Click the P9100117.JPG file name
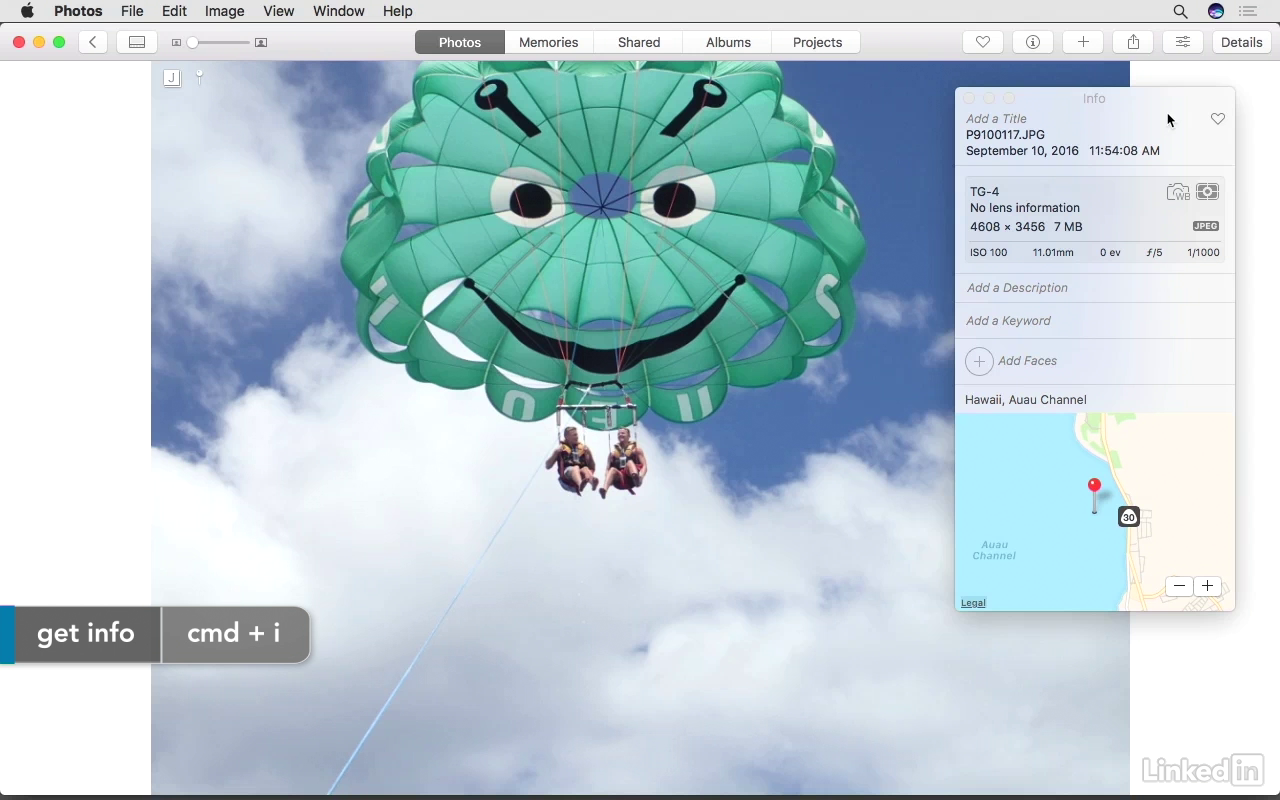 1005,135
